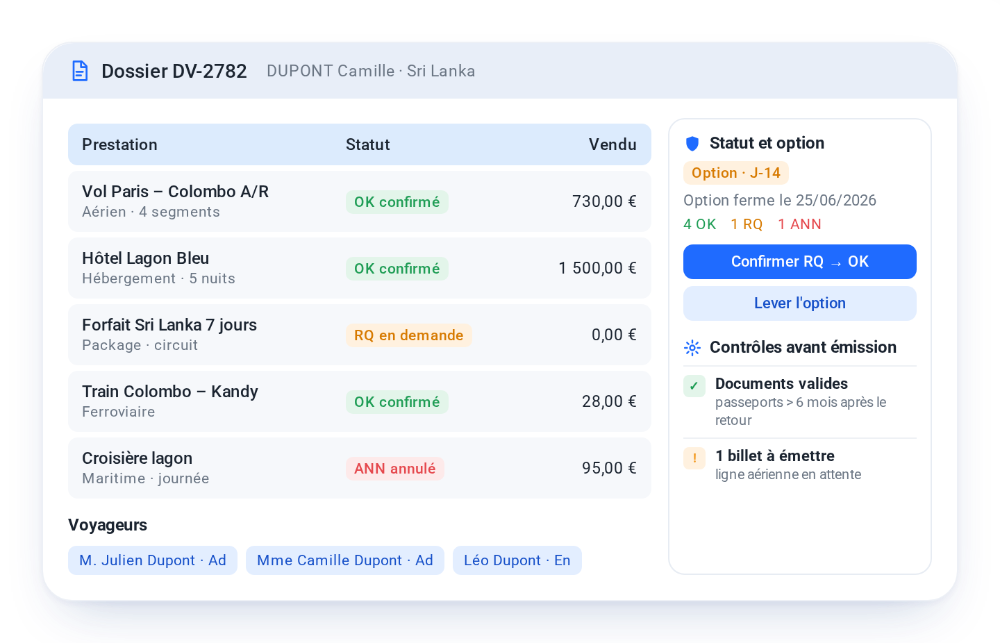Click the 1 RQ counter
1000x643 pixels.
click(747, 225)
